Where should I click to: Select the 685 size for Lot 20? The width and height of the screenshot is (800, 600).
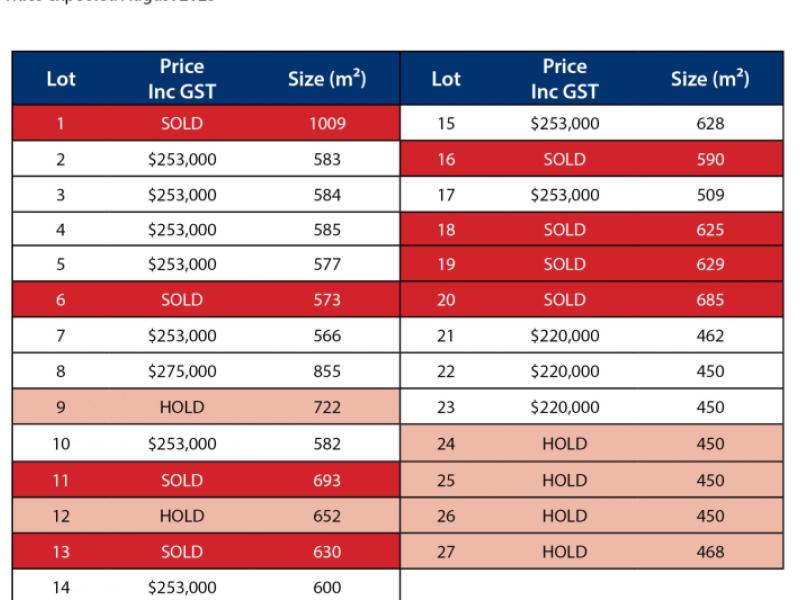click(x=710, y=300)
